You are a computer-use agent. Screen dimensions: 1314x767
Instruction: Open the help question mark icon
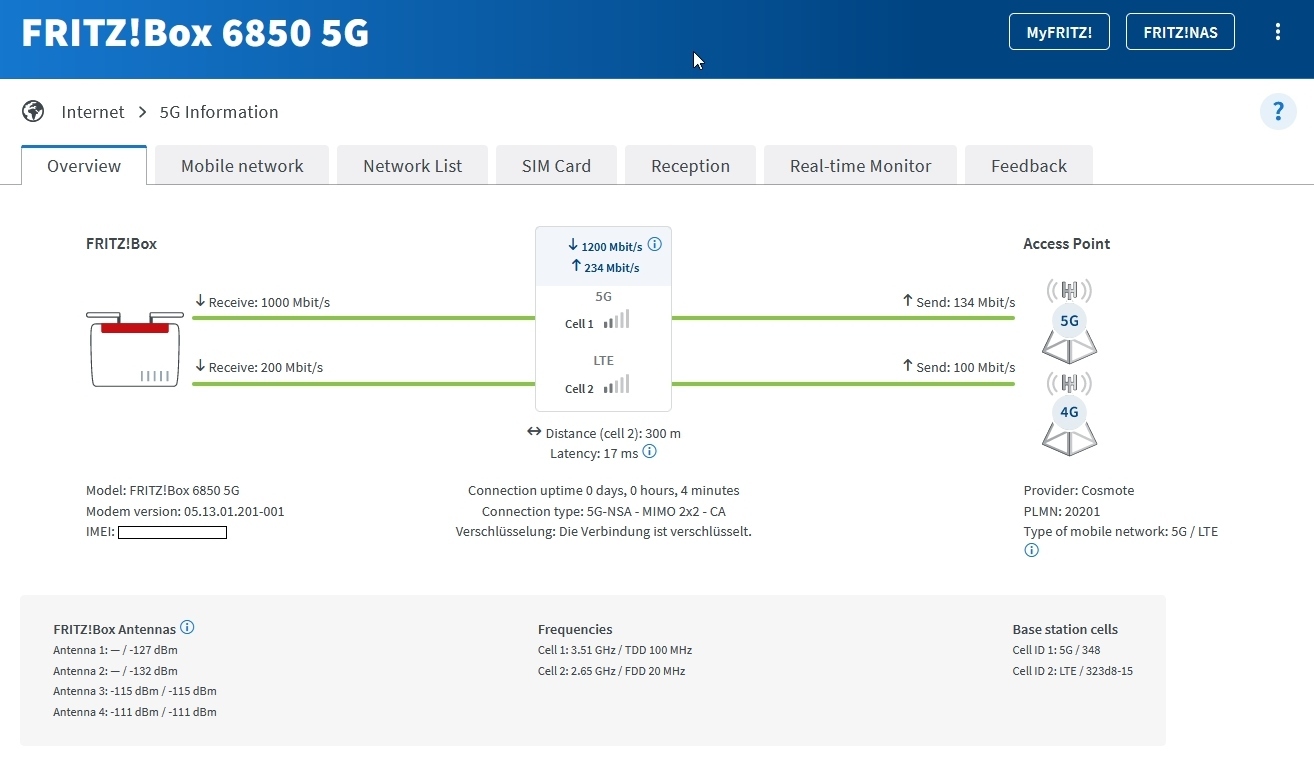[1278, 111]
